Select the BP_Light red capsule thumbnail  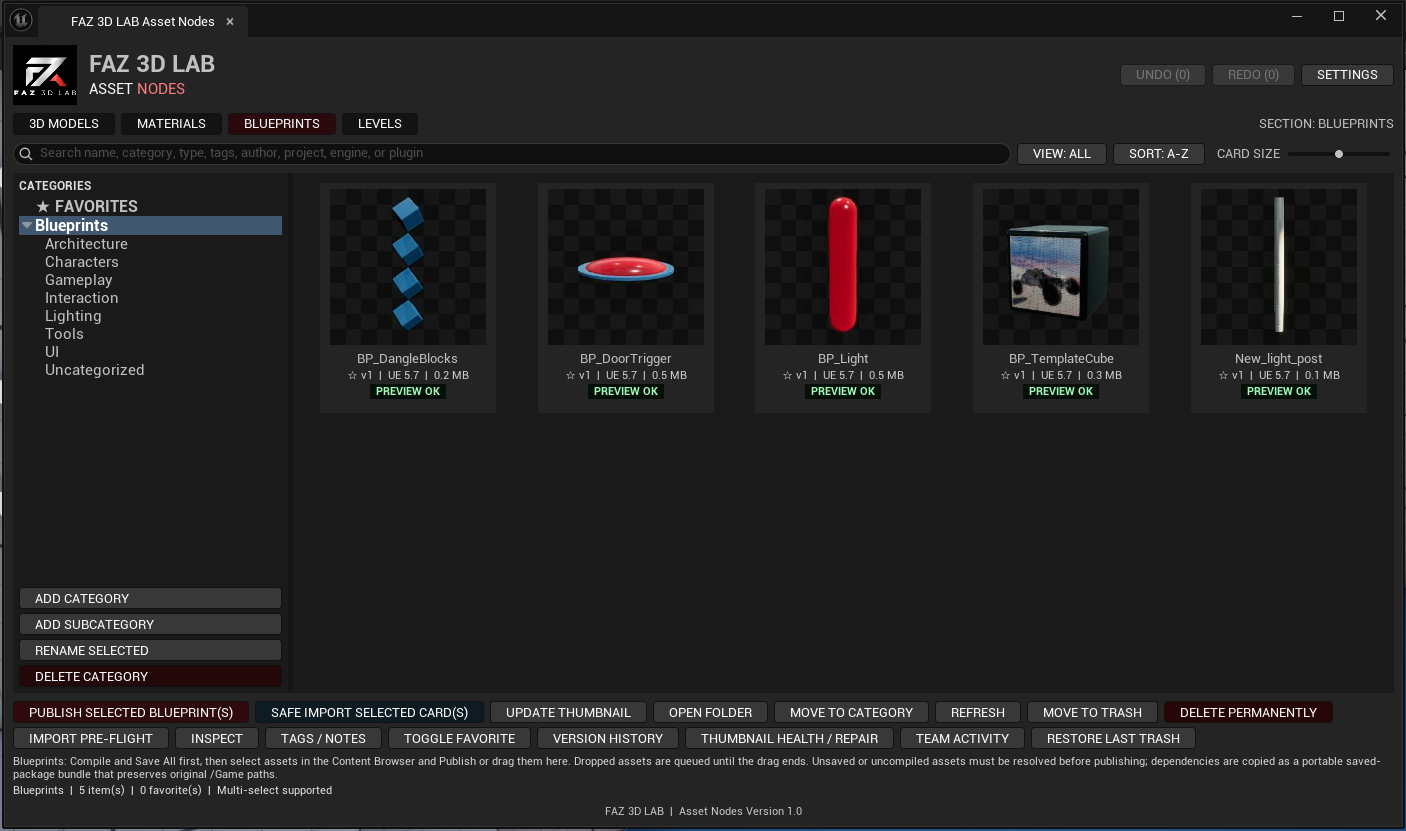click(x=843, y=267)
